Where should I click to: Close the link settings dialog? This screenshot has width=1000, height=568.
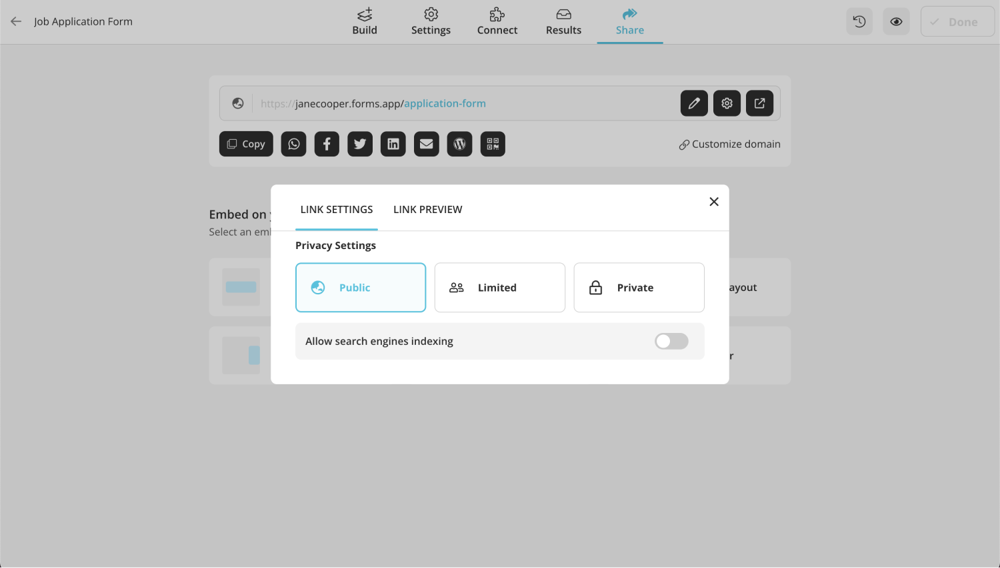[x=714, y=201]
